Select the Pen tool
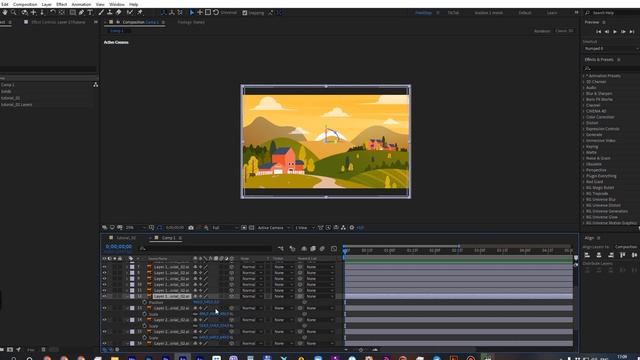640x360 pixels. click(81, 13)
